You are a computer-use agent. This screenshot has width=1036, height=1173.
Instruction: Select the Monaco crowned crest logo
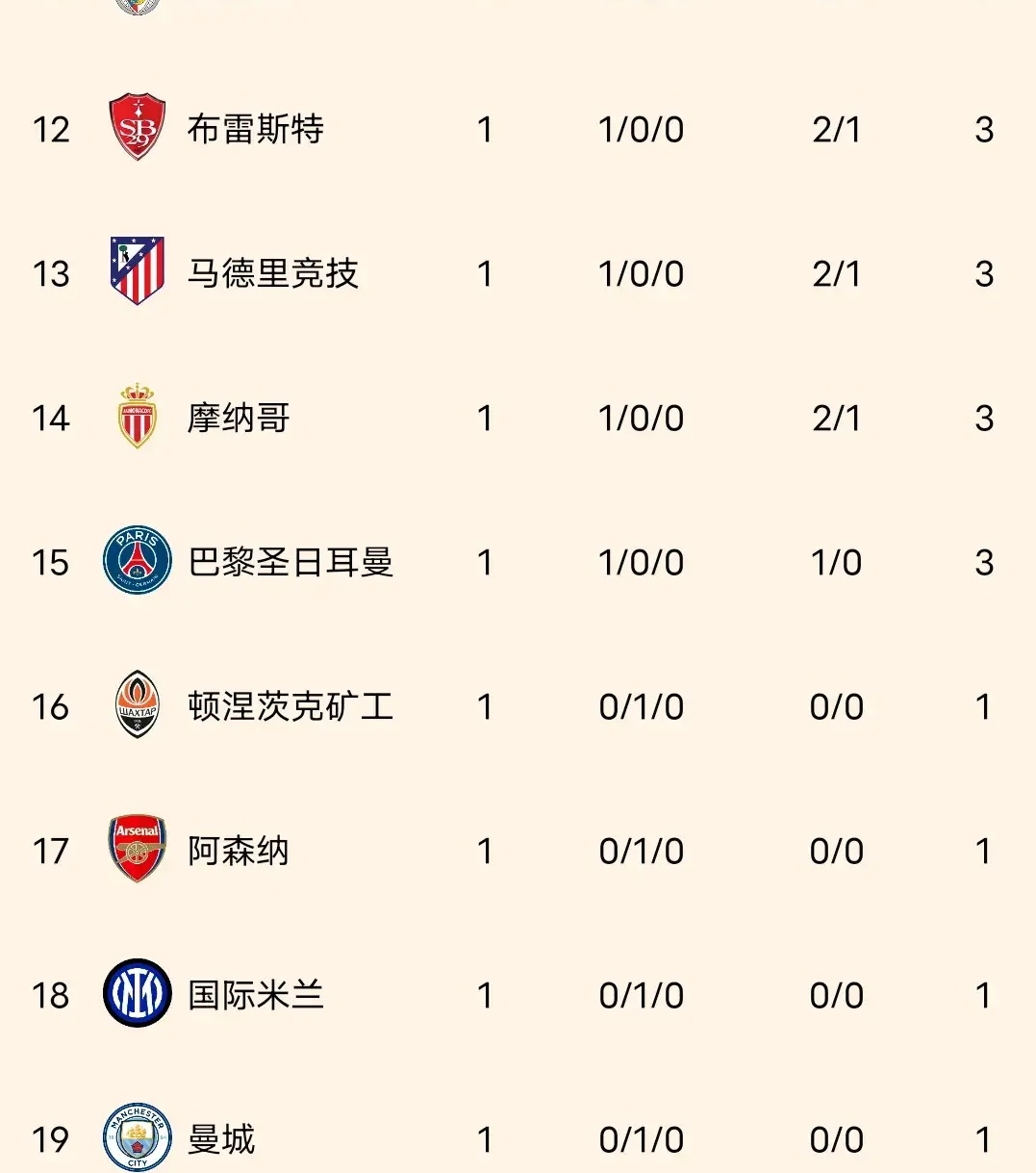pos(137,417)
